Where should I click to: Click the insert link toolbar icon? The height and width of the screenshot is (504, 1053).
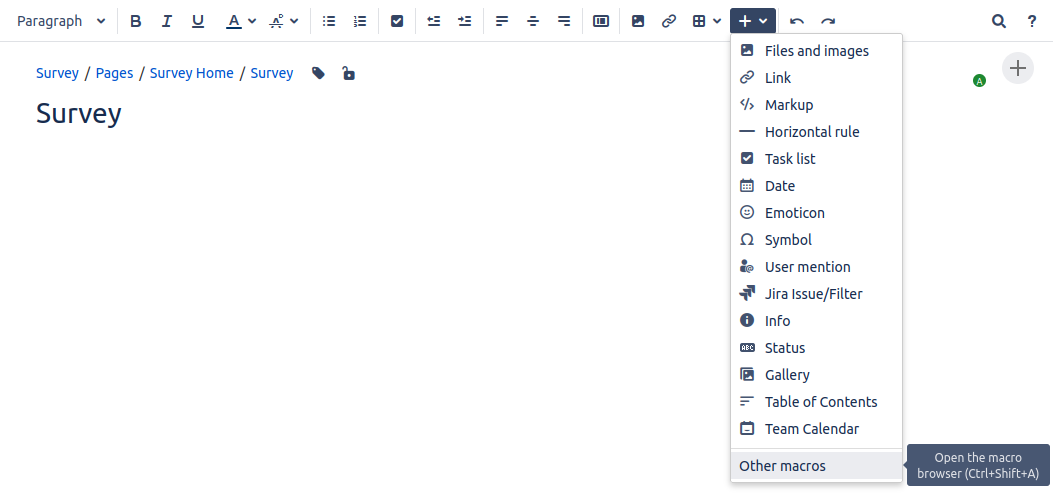668,21
